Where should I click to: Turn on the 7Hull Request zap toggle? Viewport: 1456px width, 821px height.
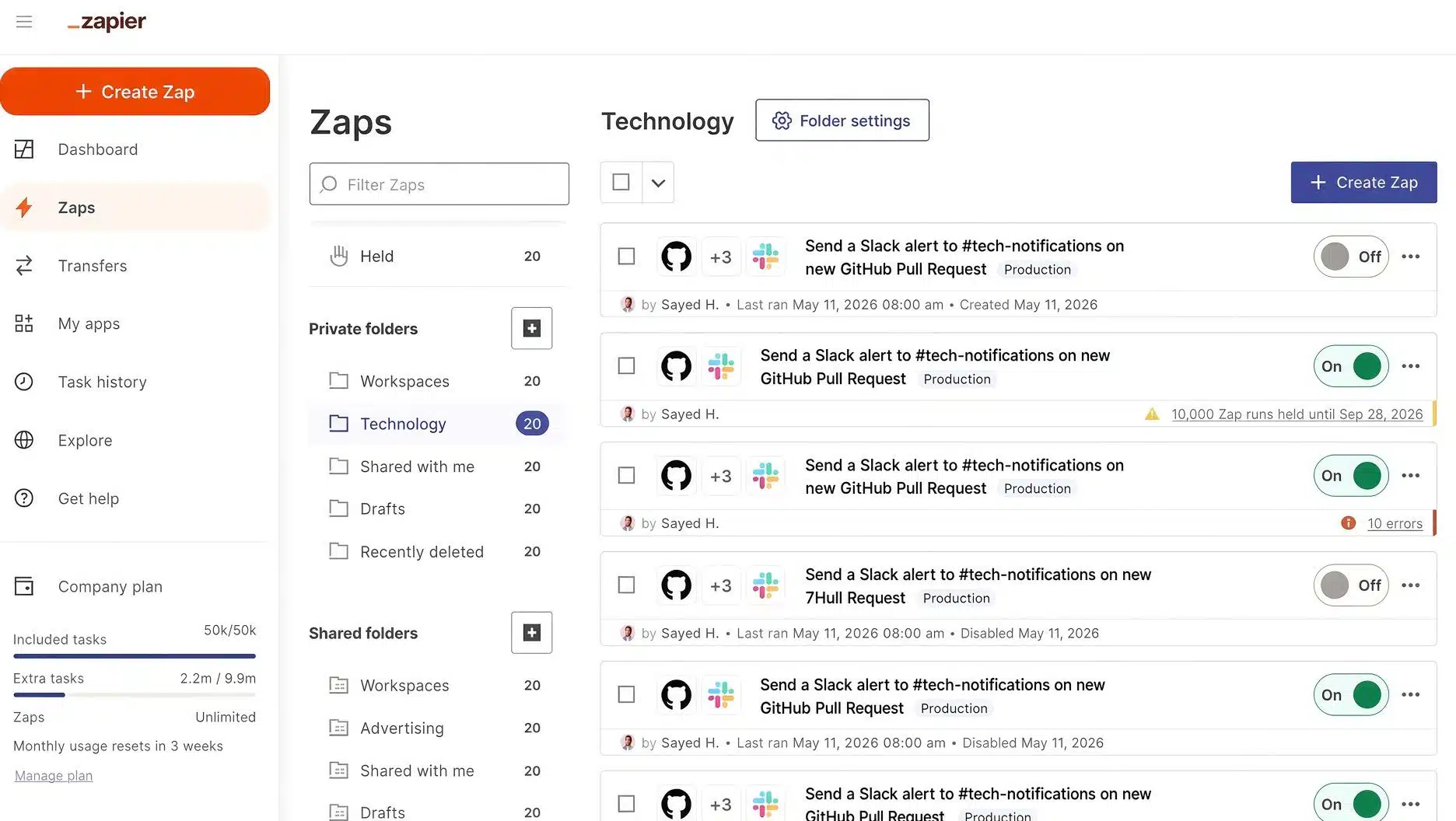[1351, 585]
